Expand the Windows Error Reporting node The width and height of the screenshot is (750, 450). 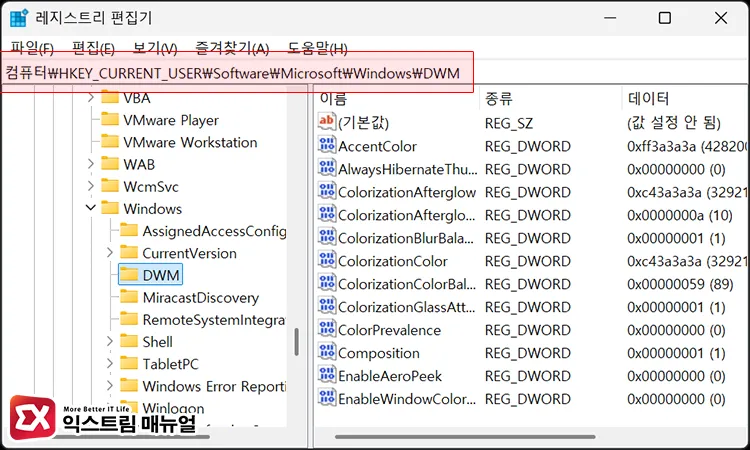tap(110, 385)
